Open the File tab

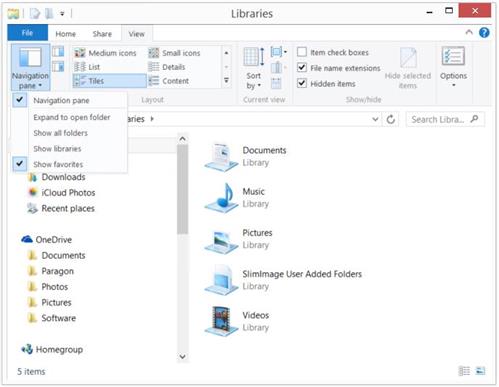[28, 33]
